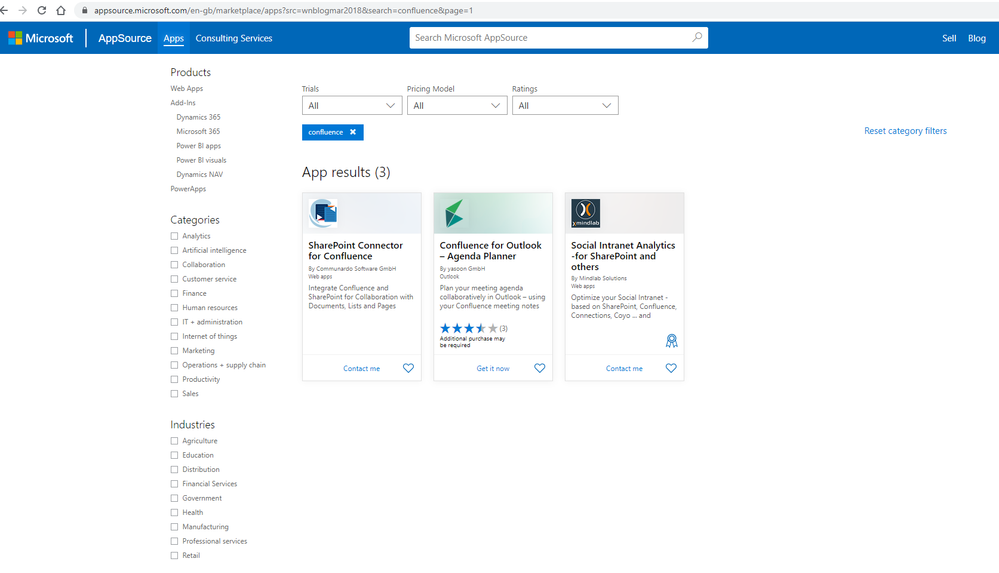
Task: Click Reset category filters
Action: click(x=905, y=131)
